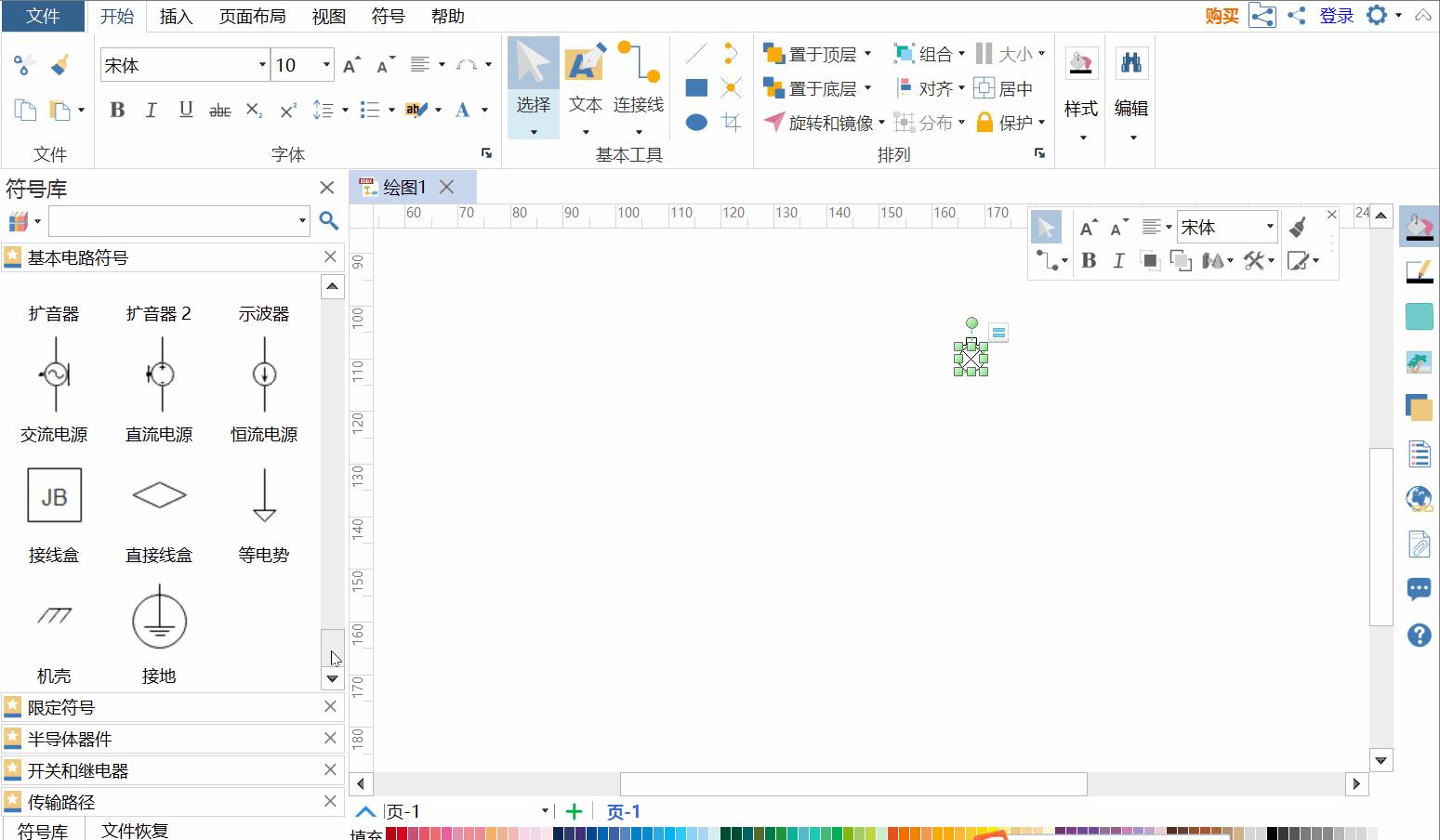1440x840 pixels.
Task: Toggle bold formatting in the font group
Action: [x=116, y=110]
